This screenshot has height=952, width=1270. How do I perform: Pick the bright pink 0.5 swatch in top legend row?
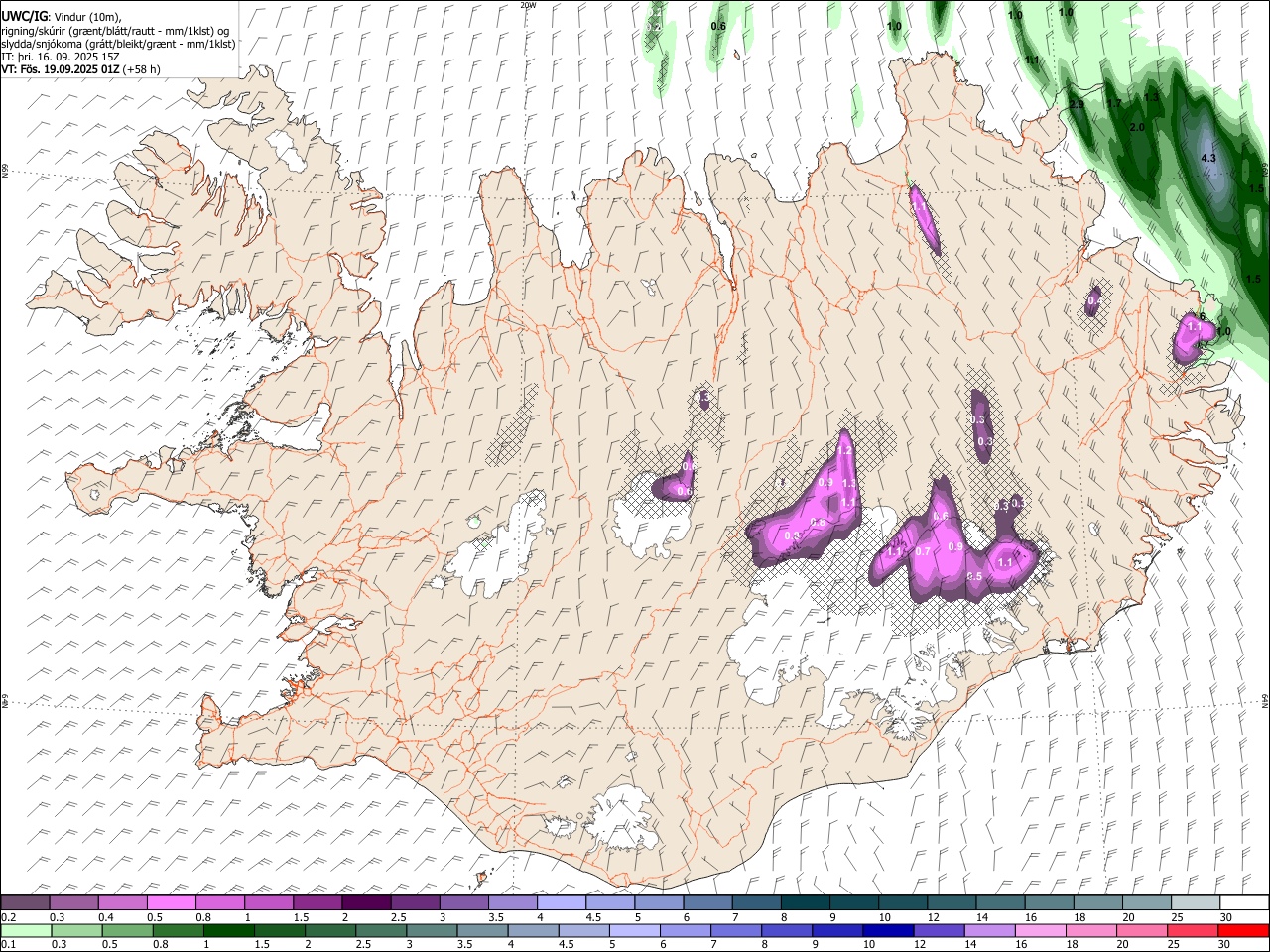pyautogui.click(x=172, y=902)
